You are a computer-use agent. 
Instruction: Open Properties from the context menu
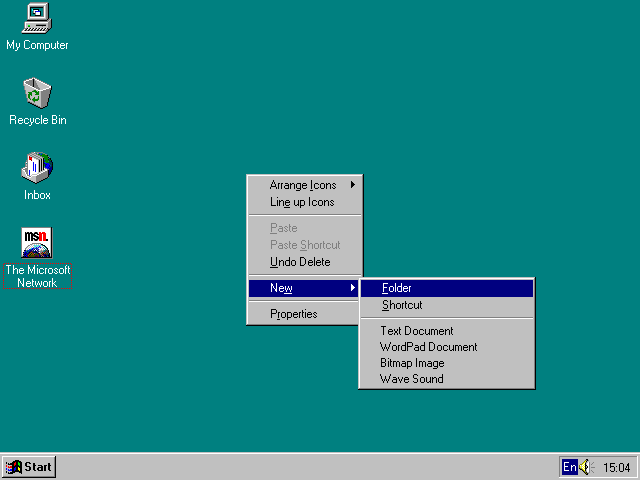coord(293,314)
